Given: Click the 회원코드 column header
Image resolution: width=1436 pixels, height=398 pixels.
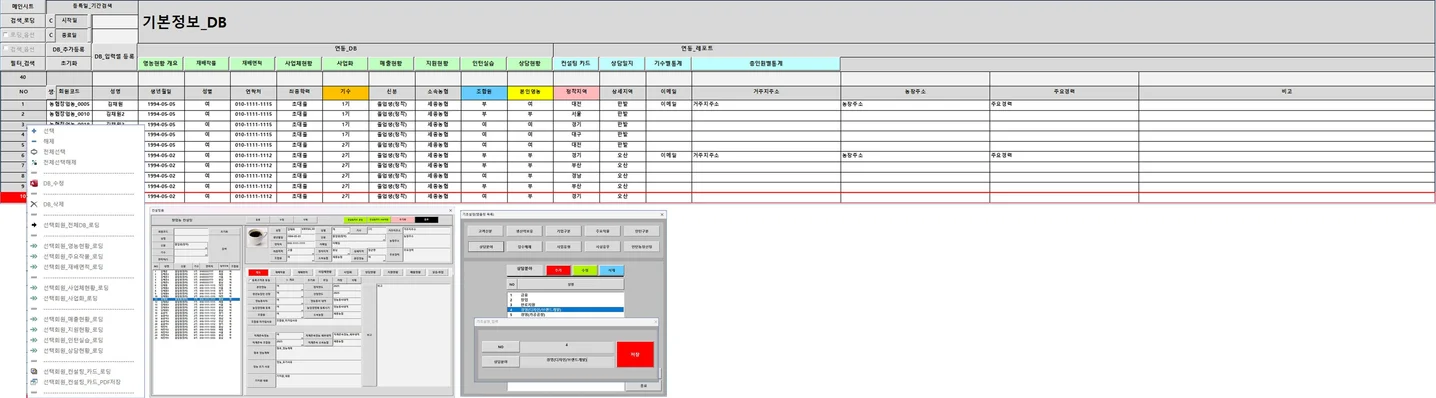Looking at the screenshot, I should [69, 91].
